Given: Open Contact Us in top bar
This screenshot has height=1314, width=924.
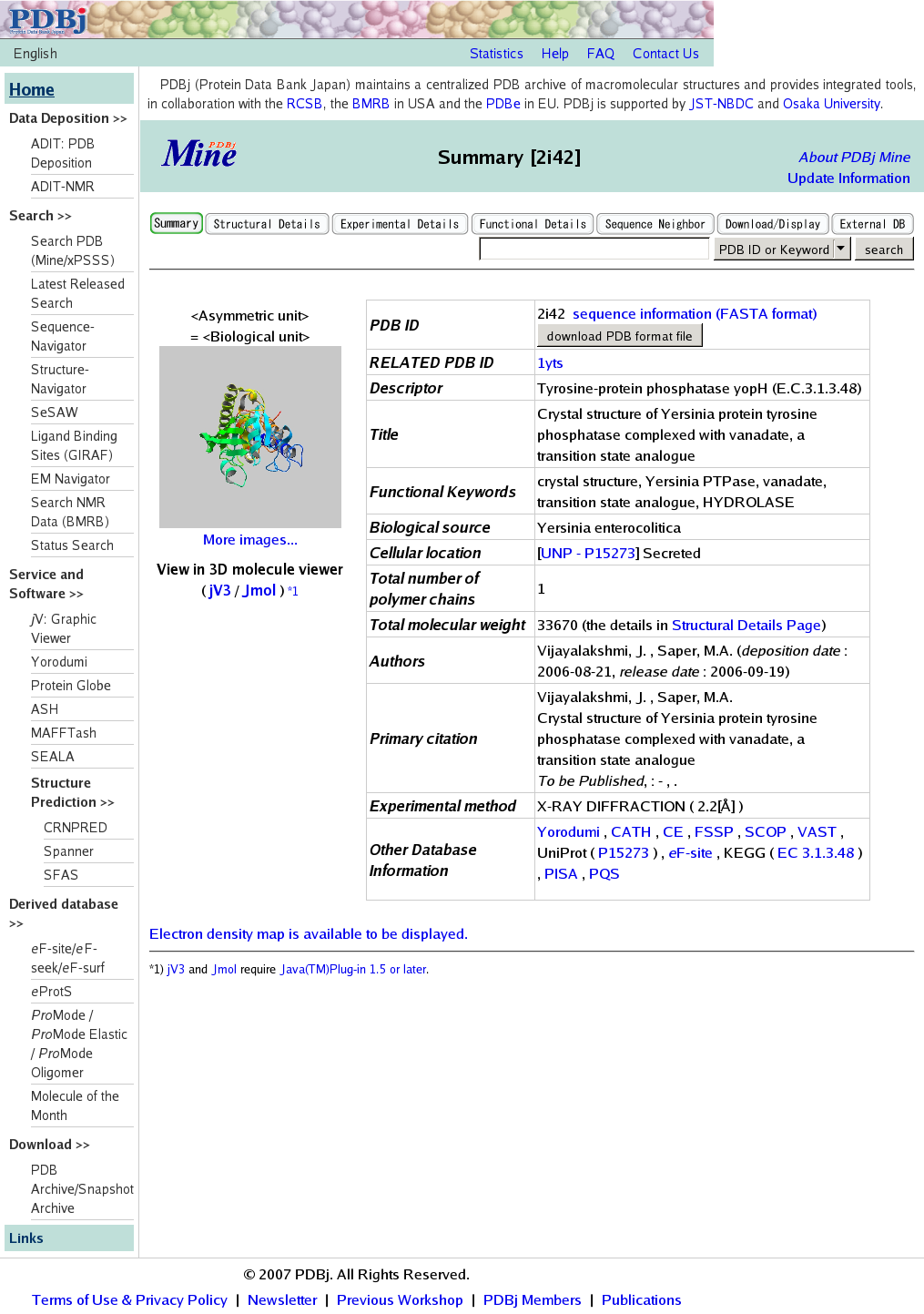Looking at the screenshot, I should pos(665,54).
